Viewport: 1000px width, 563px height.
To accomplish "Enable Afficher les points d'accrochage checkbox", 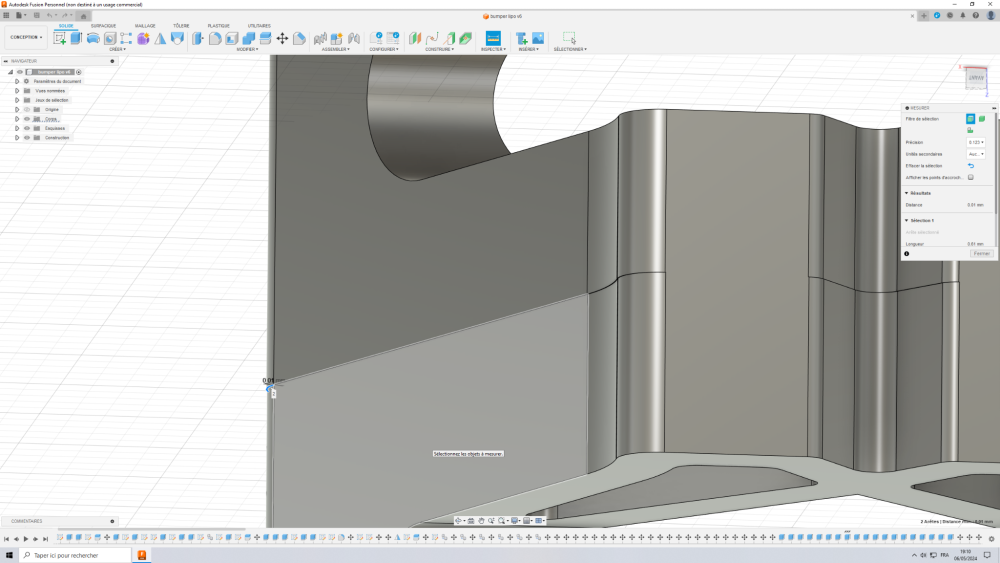I will (x=970, y=177).
